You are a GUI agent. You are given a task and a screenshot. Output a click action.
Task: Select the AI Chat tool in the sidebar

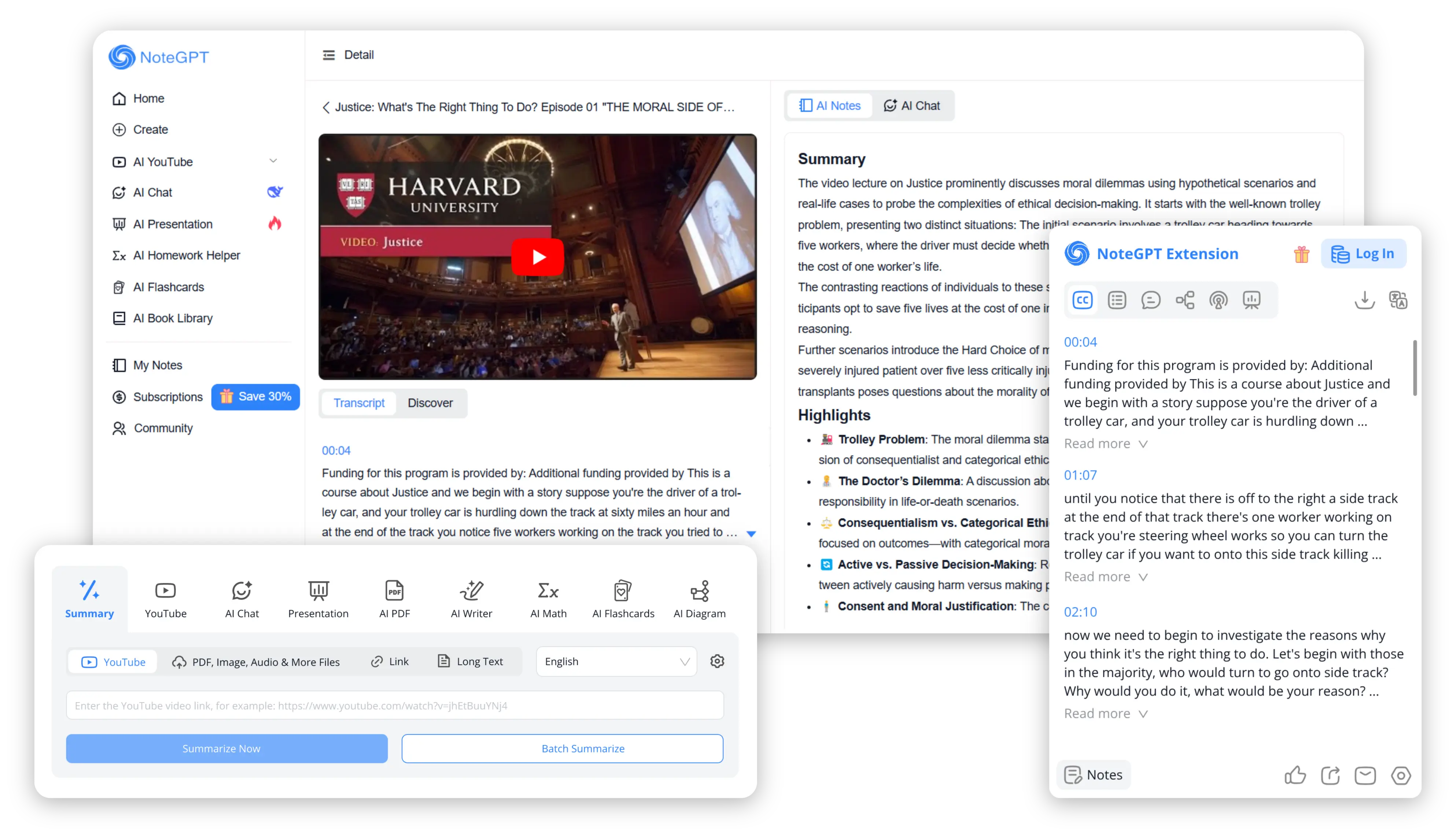152,192
